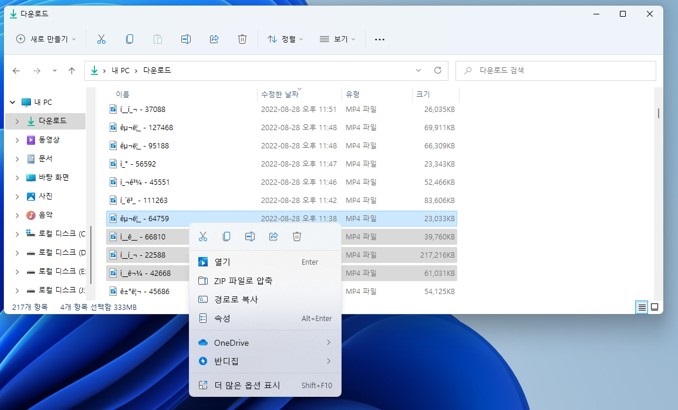Collapse the 내 PC tree node
The width and height of the screenshot is (678, 410).
(x=13, y=102)
